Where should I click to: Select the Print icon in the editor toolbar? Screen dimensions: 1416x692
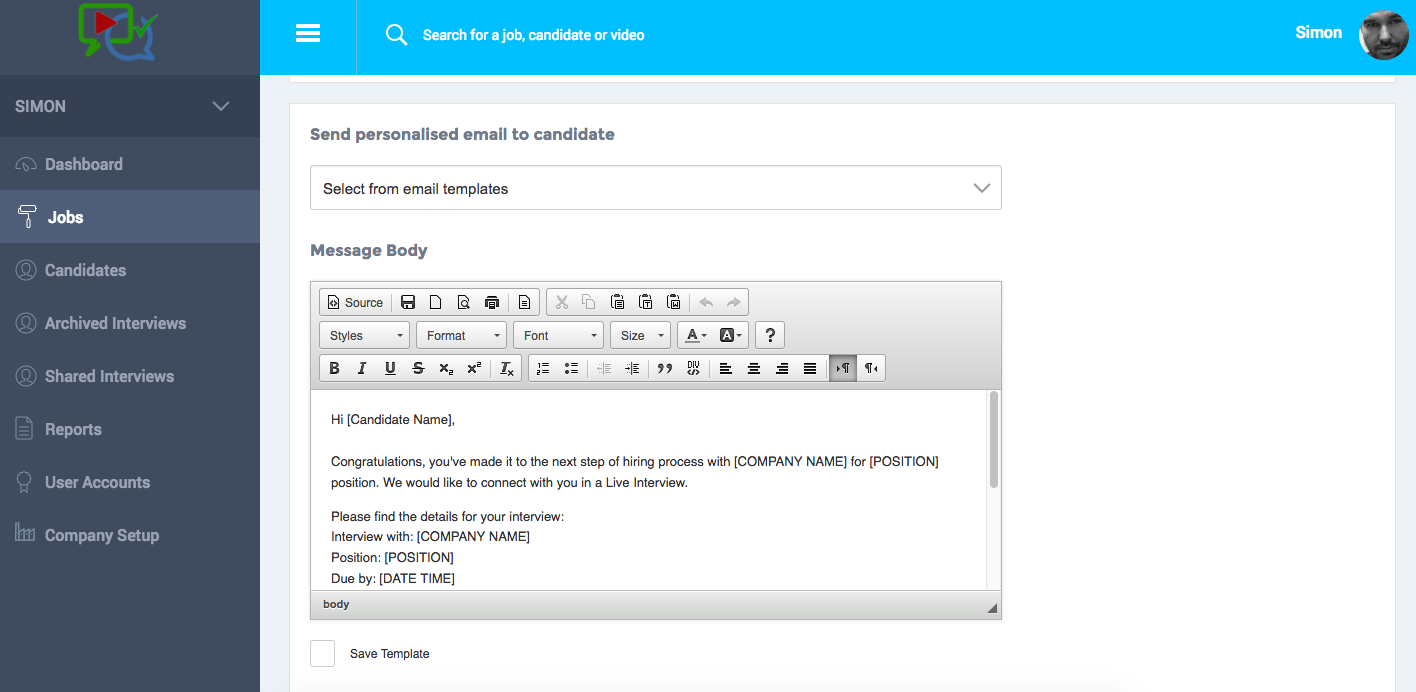click(491, 302)
